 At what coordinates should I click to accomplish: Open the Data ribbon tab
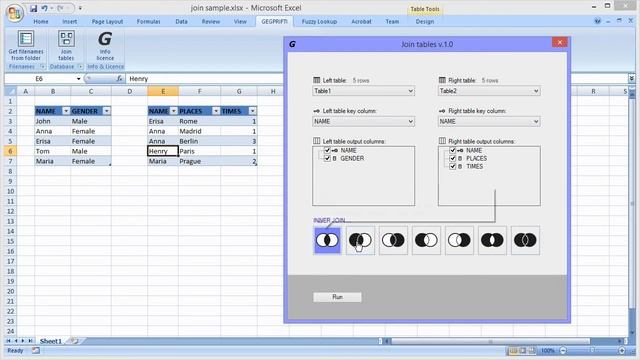click(181, 22)
